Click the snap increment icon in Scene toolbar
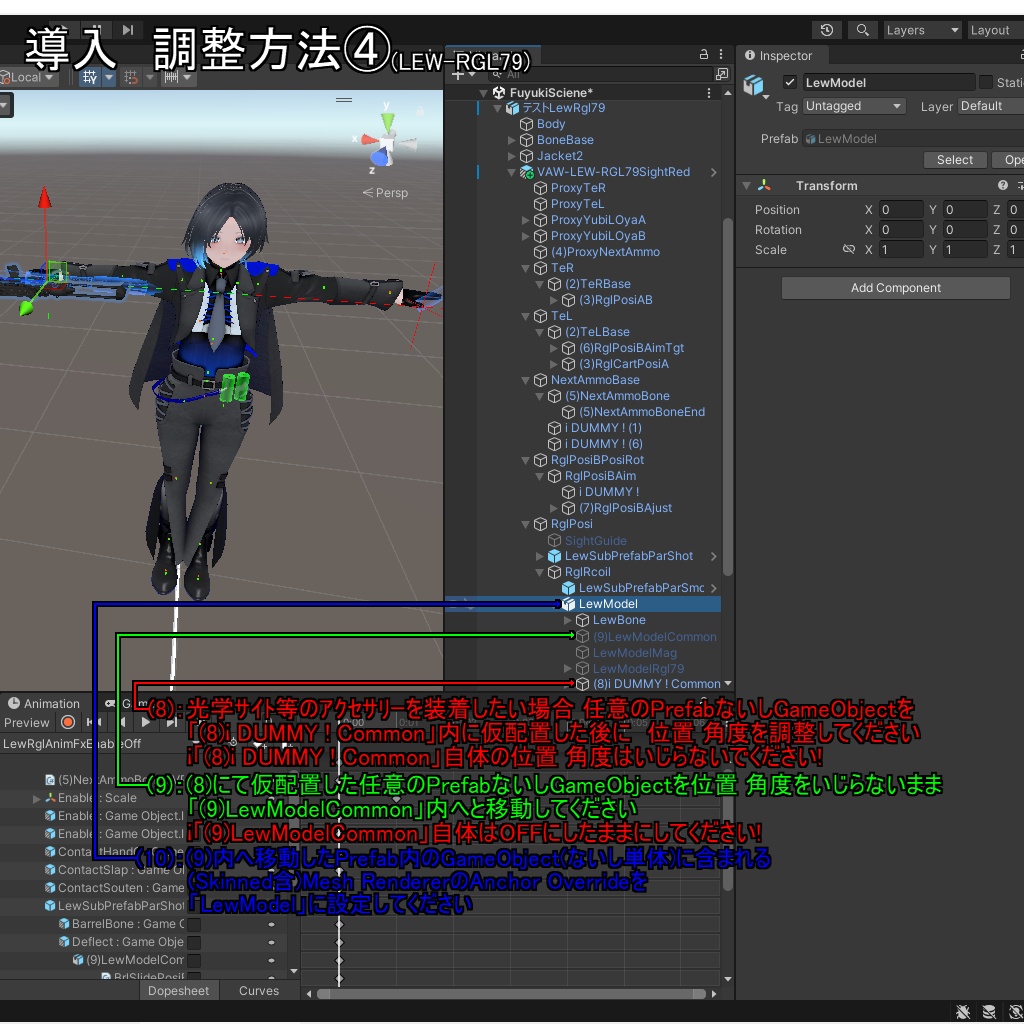1024x1024 pixels. (x=131, y=77)
